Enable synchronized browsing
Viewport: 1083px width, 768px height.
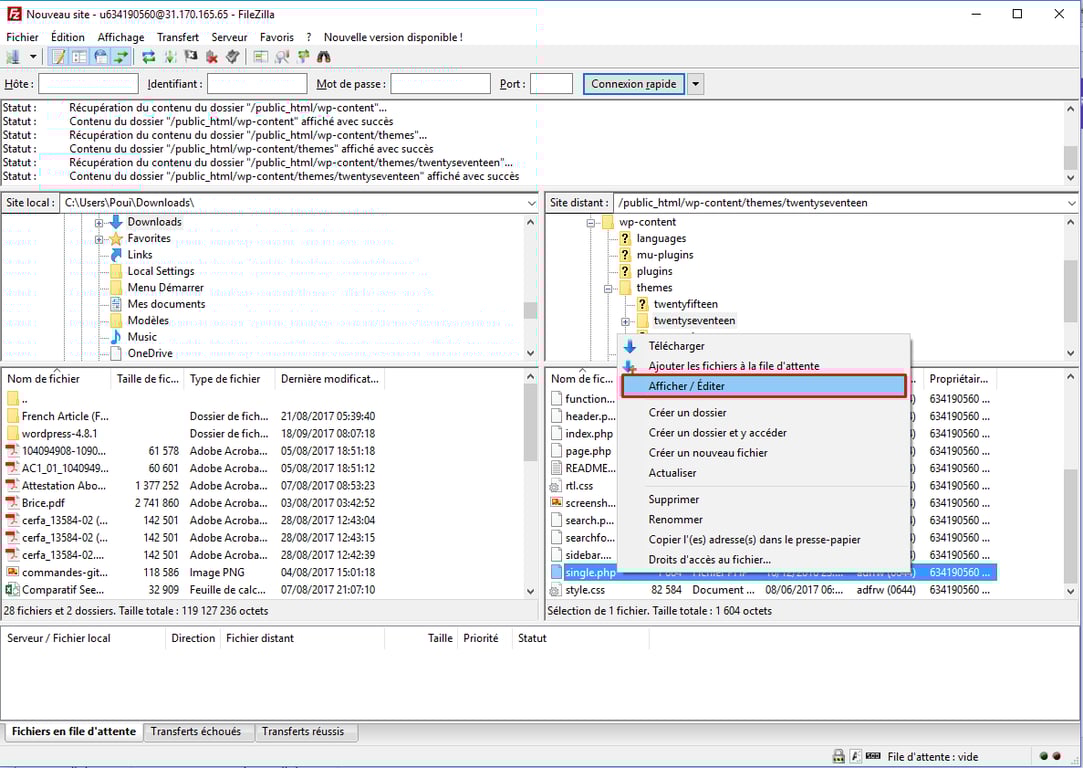pyautogui.click(x=303, y=57)
